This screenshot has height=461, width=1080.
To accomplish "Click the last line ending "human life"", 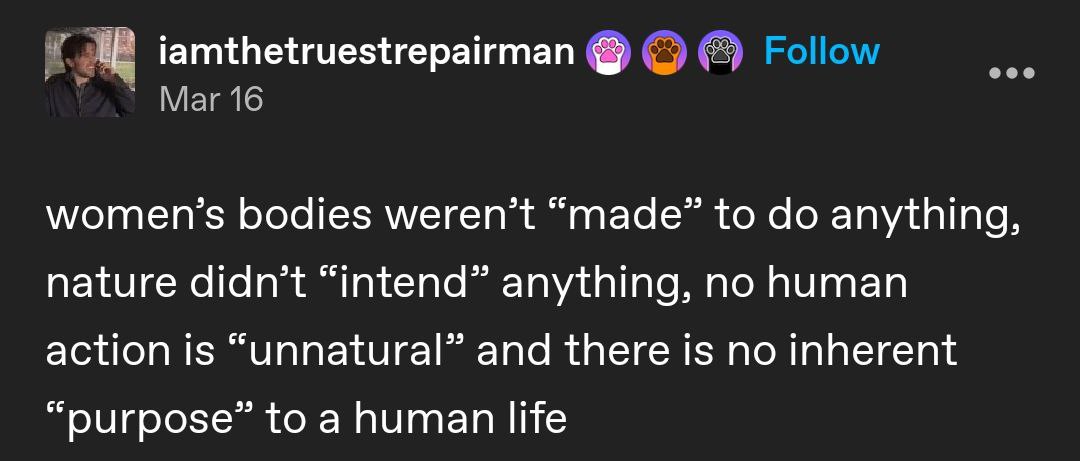I will coord(306,417).
